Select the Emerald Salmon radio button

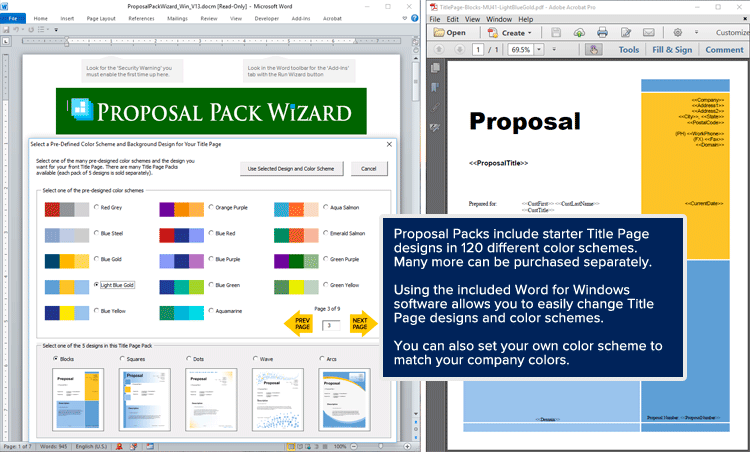(326, 233)
